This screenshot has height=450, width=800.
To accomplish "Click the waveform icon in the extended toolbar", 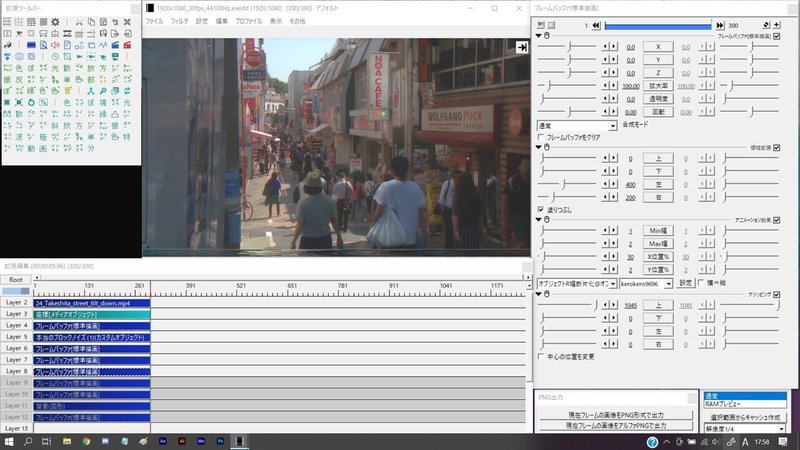I will [x=103, y=45].
